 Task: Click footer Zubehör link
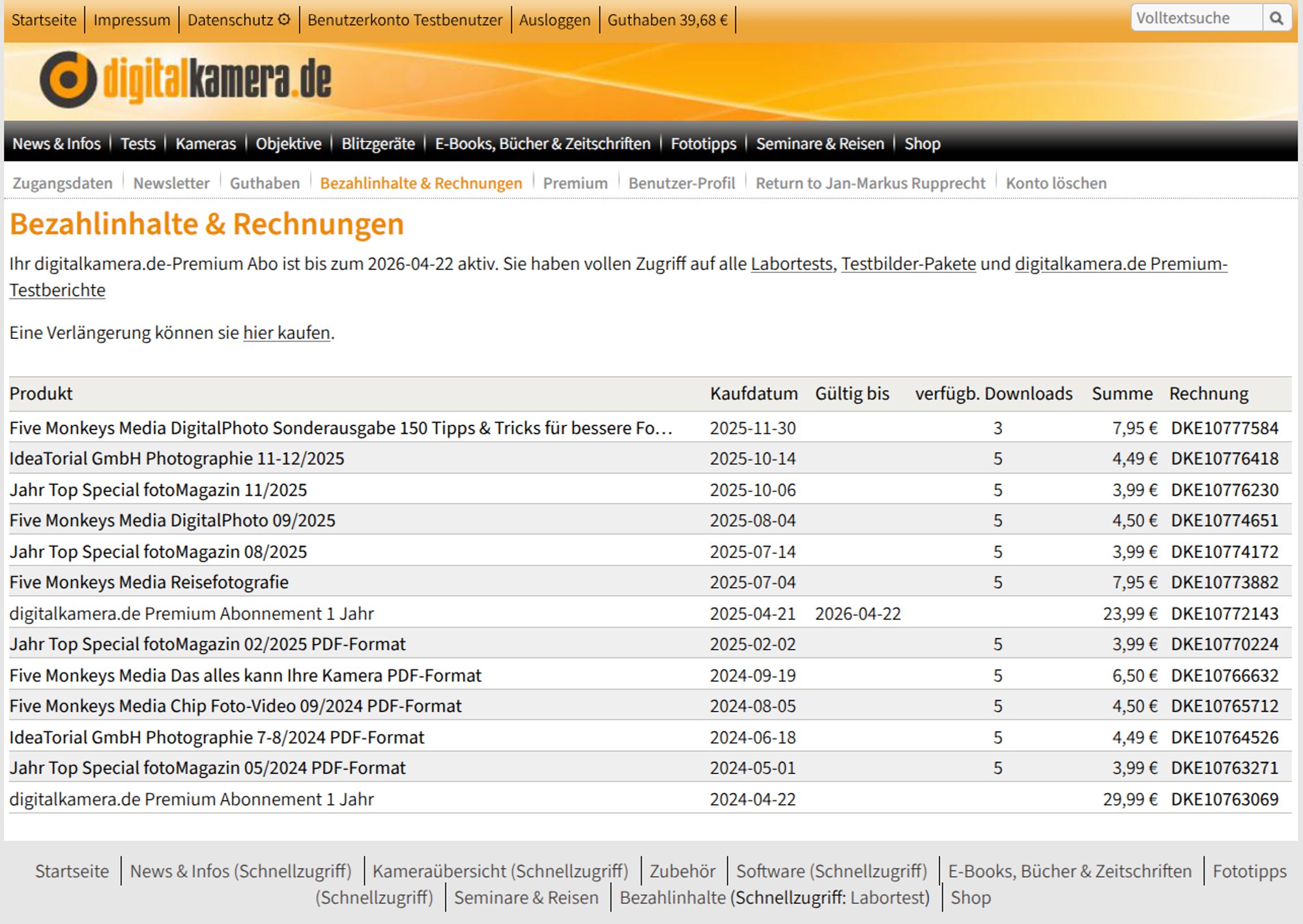coord(682,871)
